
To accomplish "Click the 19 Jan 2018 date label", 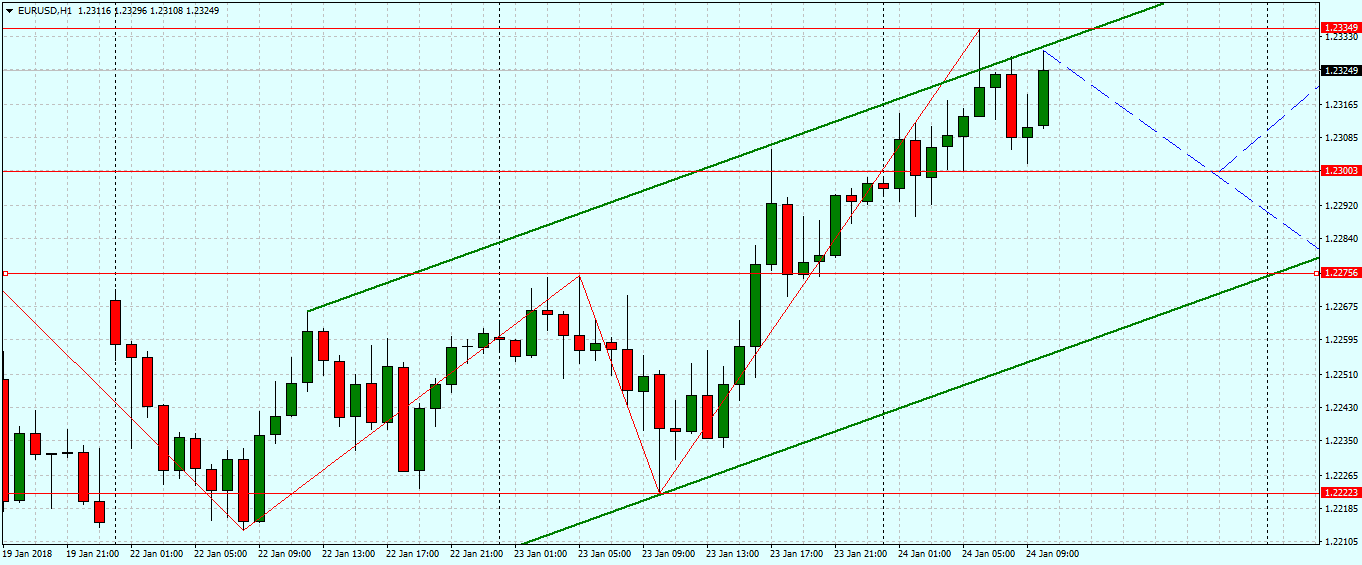I will pyautogui.click(x=28, y=553).
